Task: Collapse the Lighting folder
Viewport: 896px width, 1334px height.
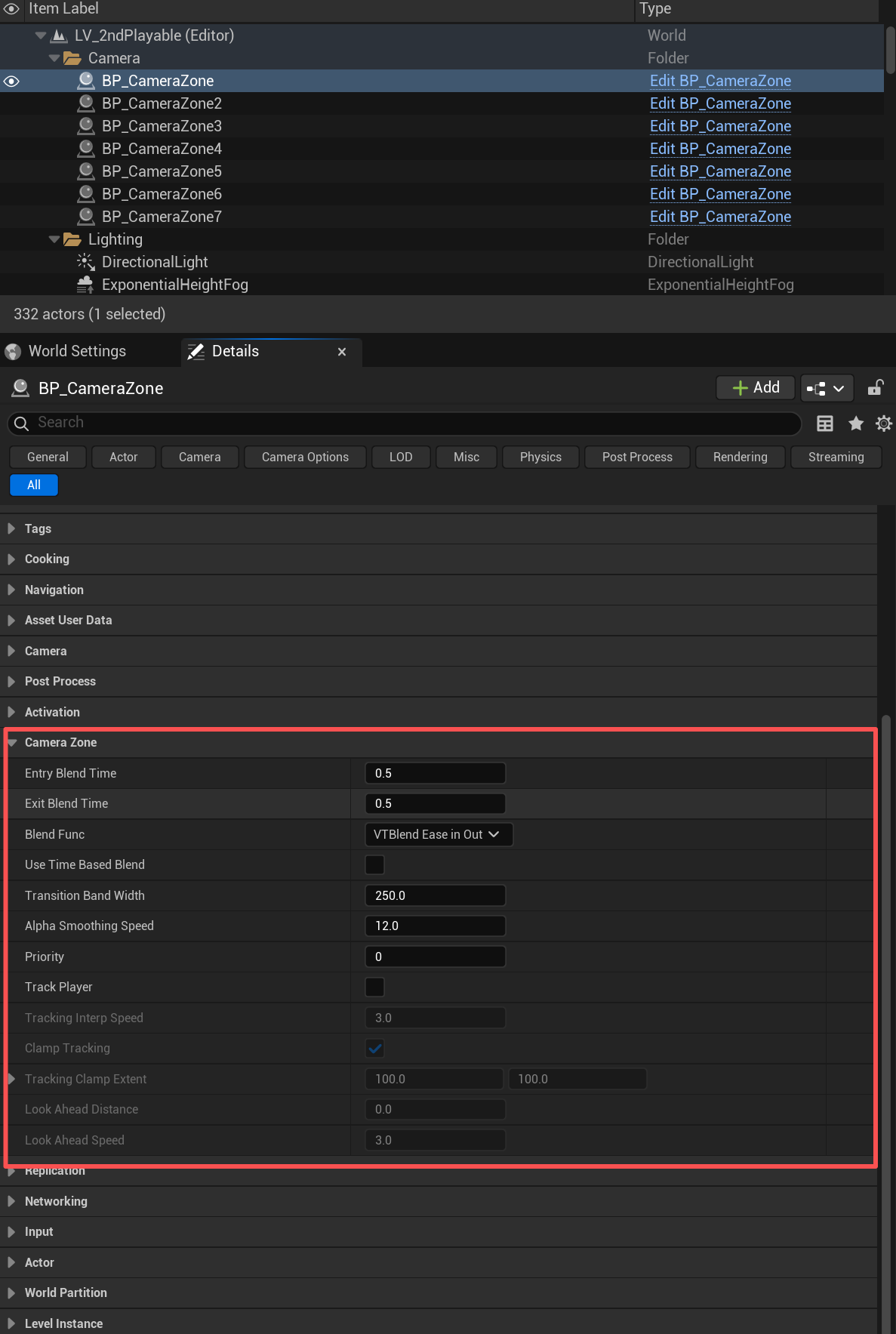Action: [54, 239]
